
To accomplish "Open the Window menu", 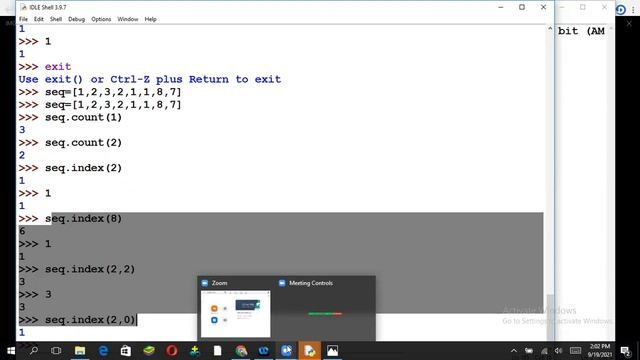I will 128,19.
